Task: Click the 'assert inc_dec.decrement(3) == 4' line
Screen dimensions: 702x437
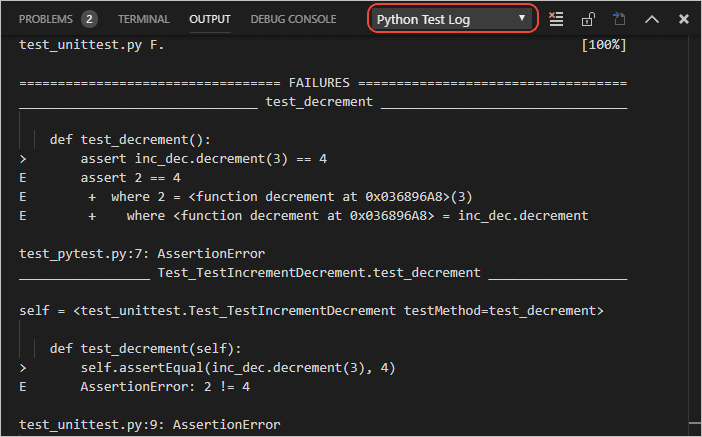Action: [204, 158]
